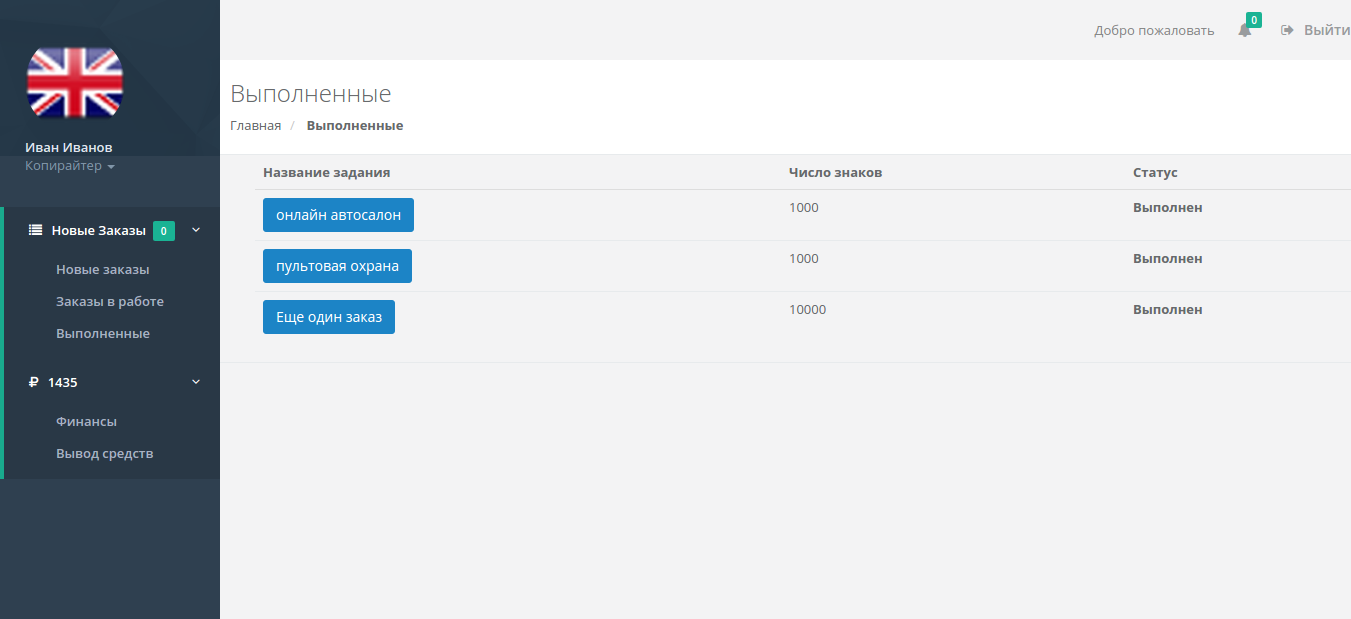Click the 10000 character count cell
The image size is (1351, 619).
[807, 309]
